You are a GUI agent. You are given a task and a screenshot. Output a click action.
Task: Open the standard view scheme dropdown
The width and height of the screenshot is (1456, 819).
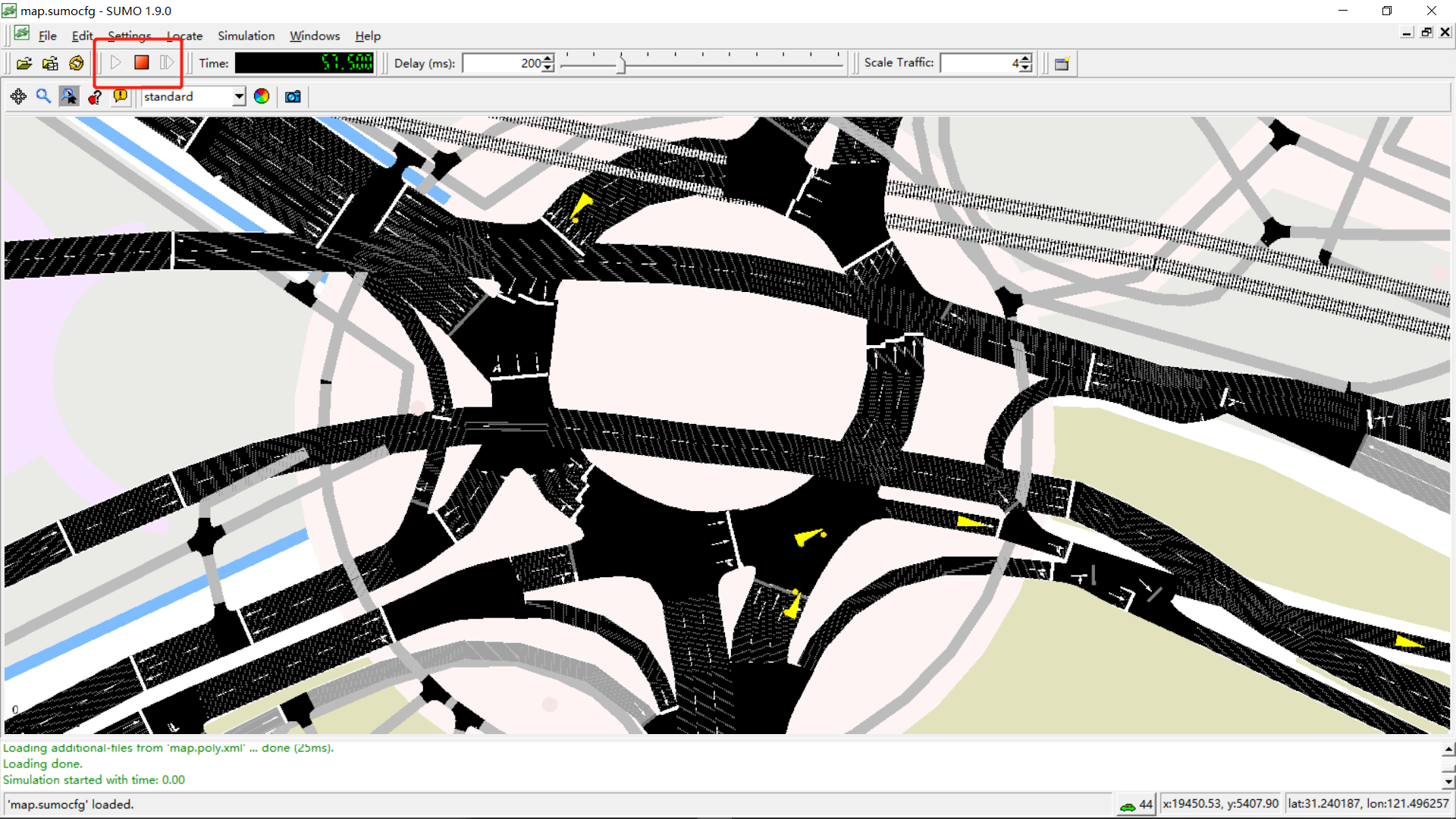[x=239, y=96]
